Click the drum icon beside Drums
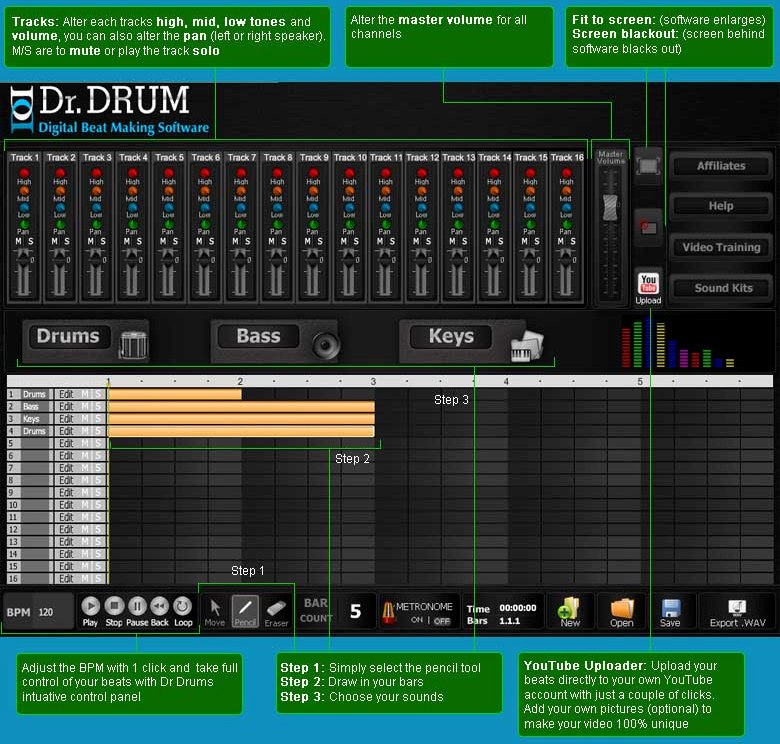Screen dimensions: 780x744 133,344
